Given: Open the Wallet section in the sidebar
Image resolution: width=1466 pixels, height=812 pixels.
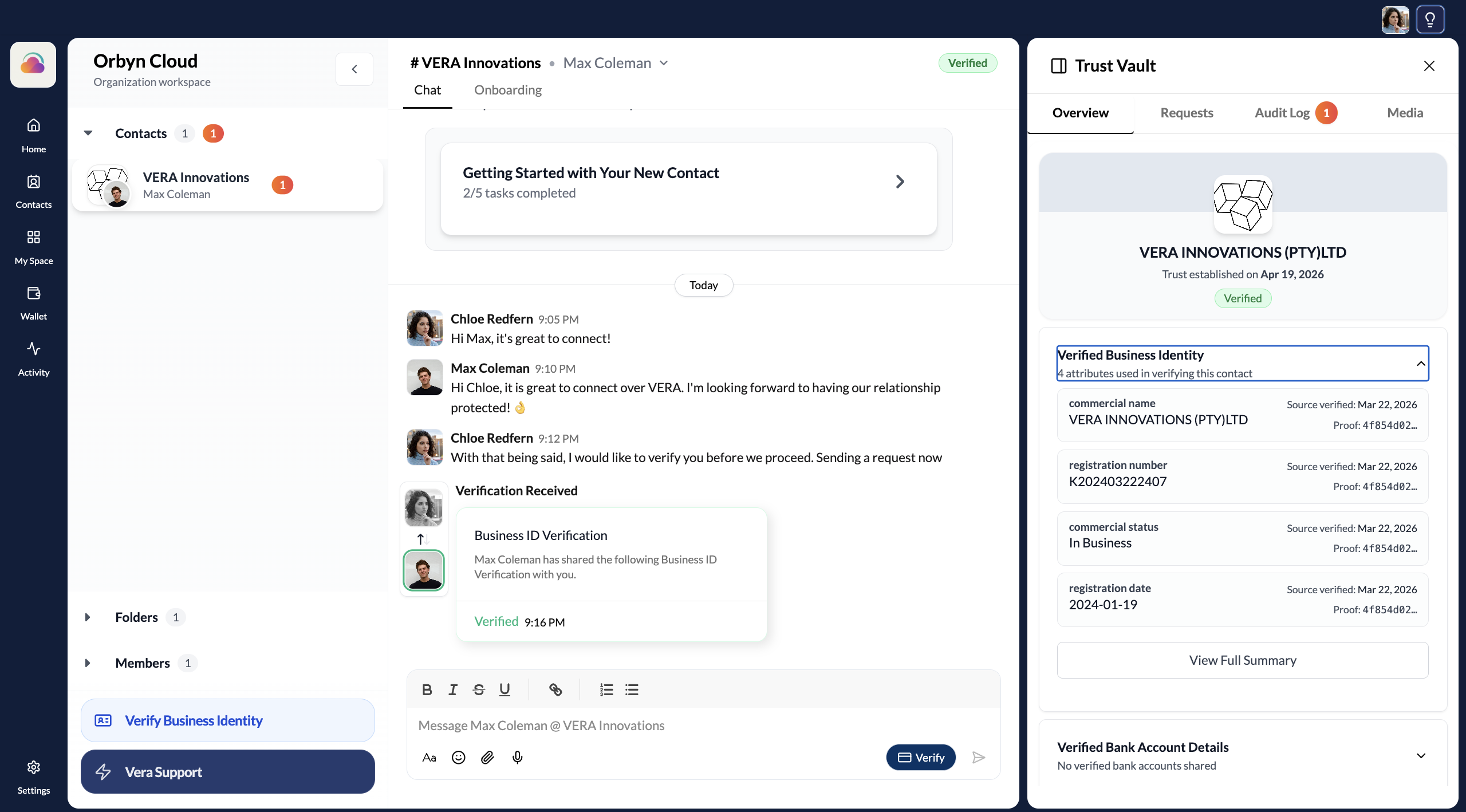Looking at the screenshot, I should point(33,302).
